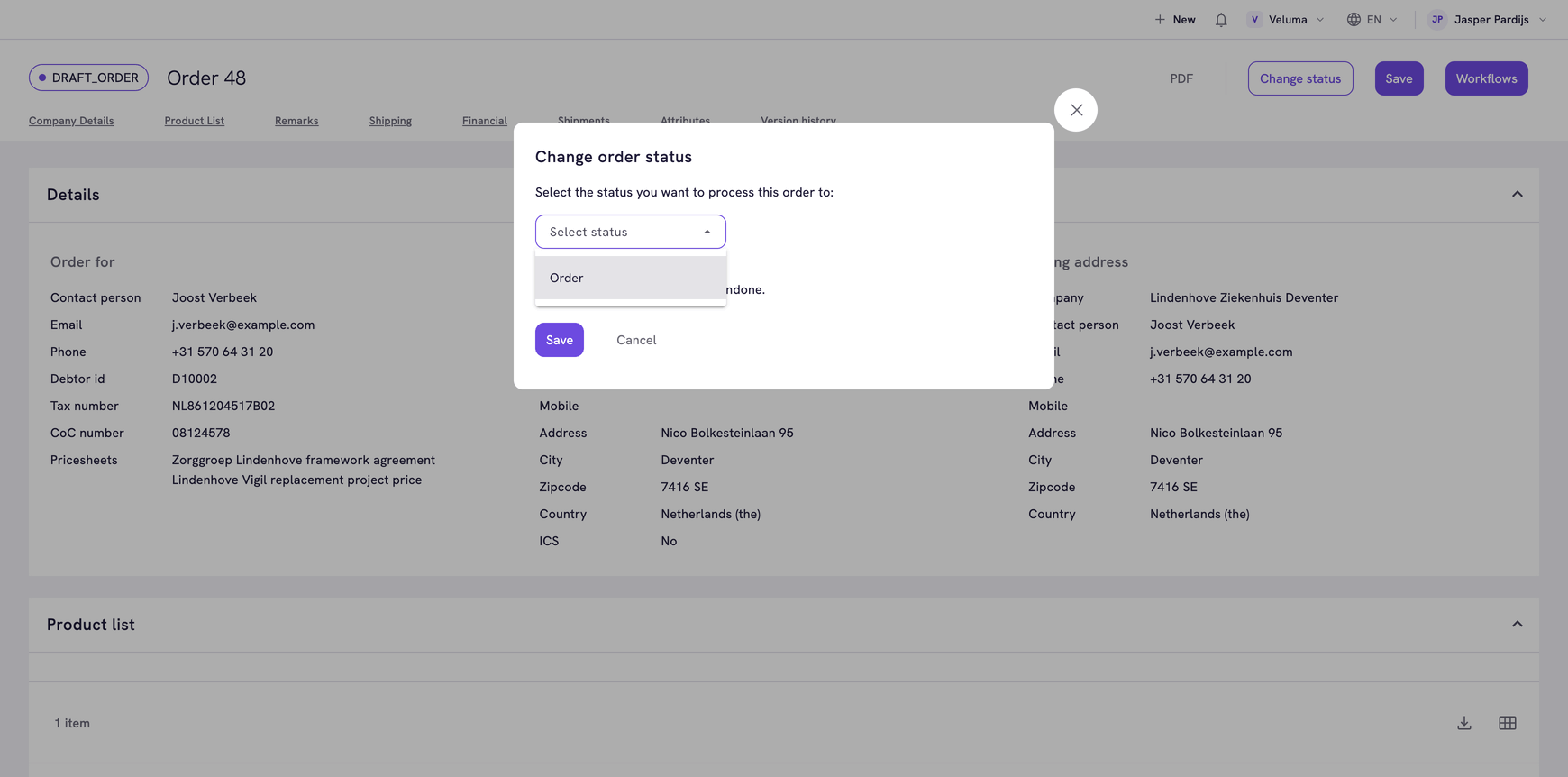Download the product list
1568x777 pixels.
coord(1464,723)
